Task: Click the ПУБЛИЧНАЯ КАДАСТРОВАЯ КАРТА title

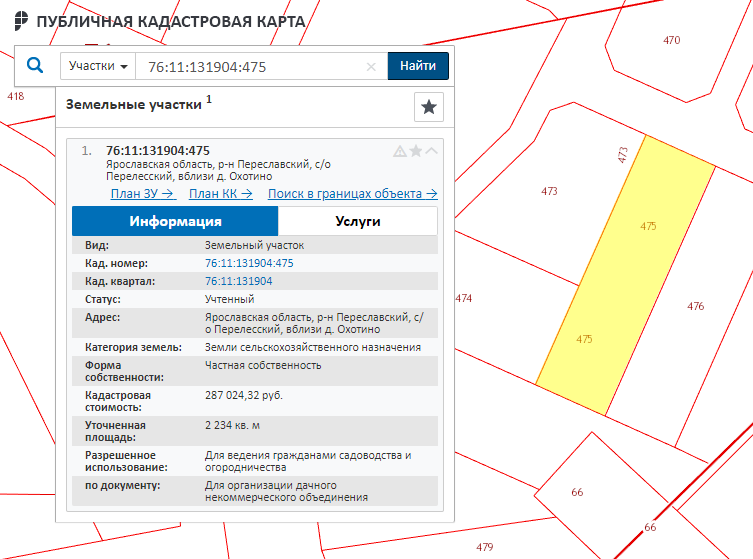Action: [171, 22]
